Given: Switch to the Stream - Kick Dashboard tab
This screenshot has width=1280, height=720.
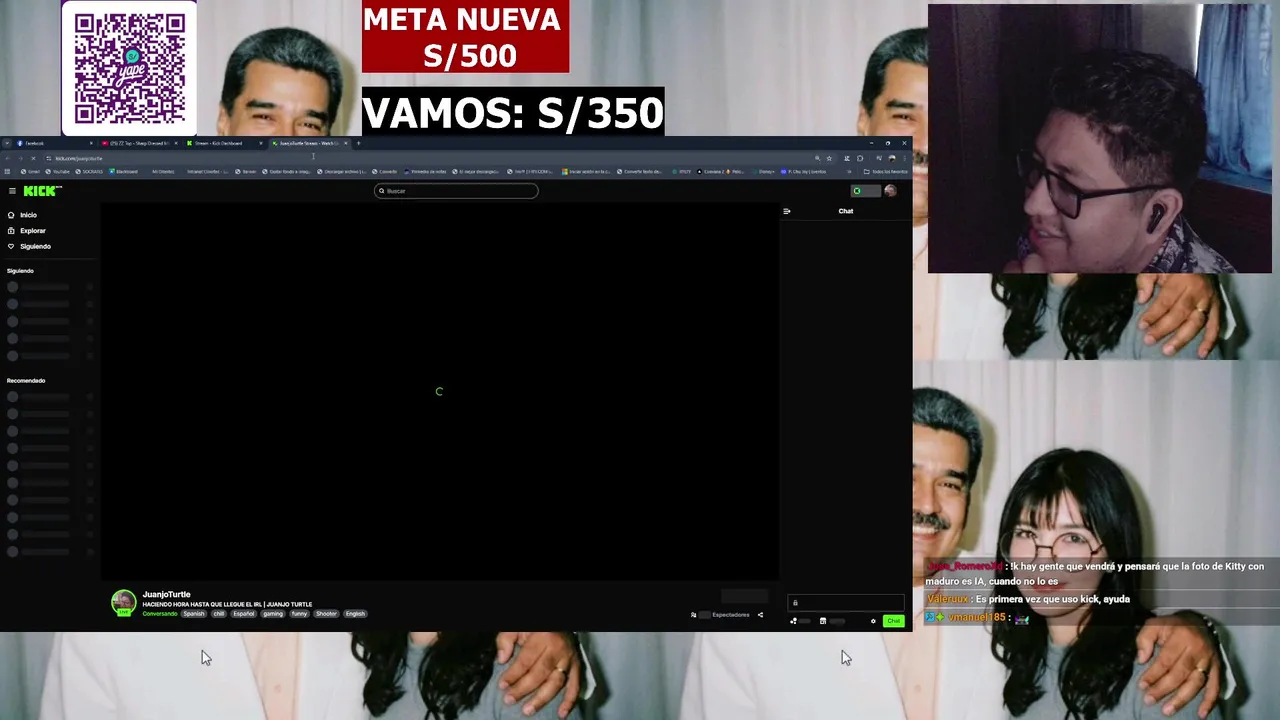Looking at the screenshot, I should pos(225,143).
